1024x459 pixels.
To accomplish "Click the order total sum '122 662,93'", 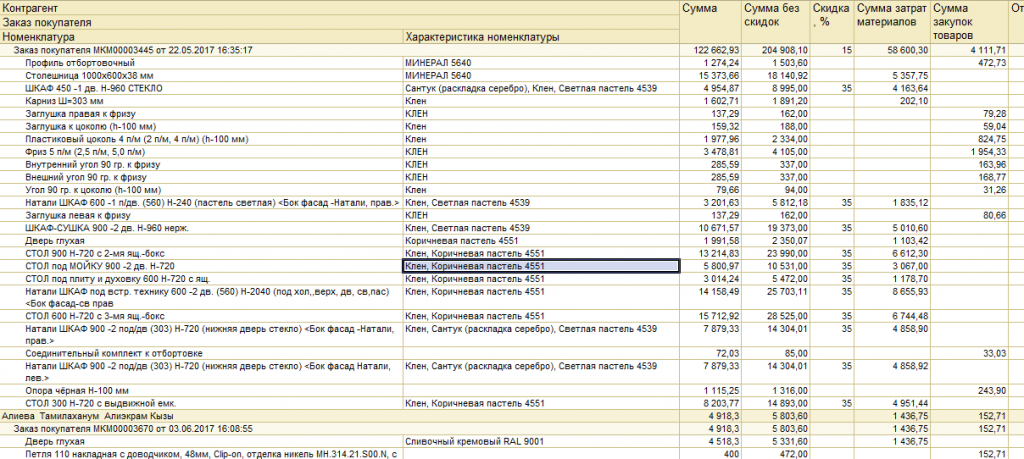I will [716, 50].
